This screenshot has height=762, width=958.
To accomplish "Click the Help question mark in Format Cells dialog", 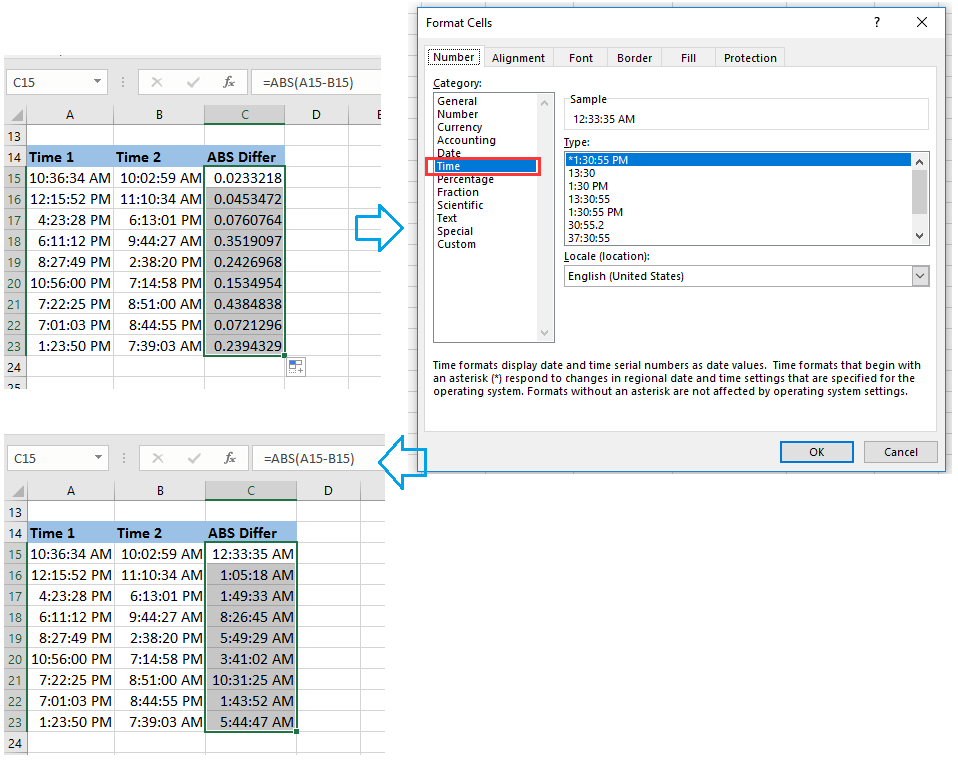I will pyautogui.click(x=877, y=22).
